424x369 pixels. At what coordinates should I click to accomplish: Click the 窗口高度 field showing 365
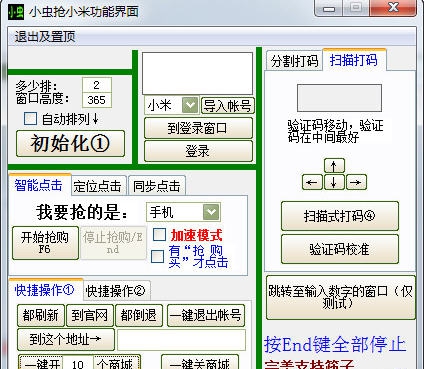[97, 100]
